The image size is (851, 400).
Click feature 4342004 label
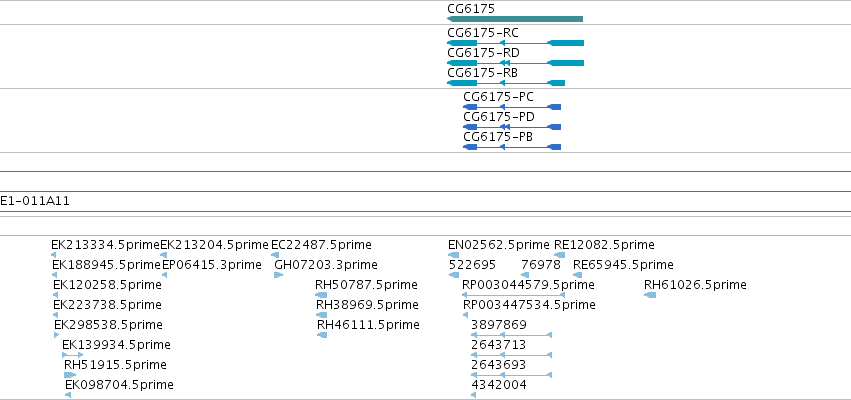click(499, 385)
